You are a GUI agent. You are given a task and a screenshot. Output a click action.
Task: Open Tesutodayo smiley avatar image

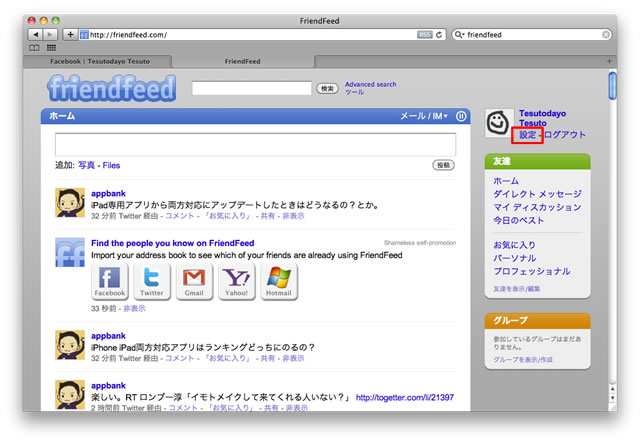point(499,123)
